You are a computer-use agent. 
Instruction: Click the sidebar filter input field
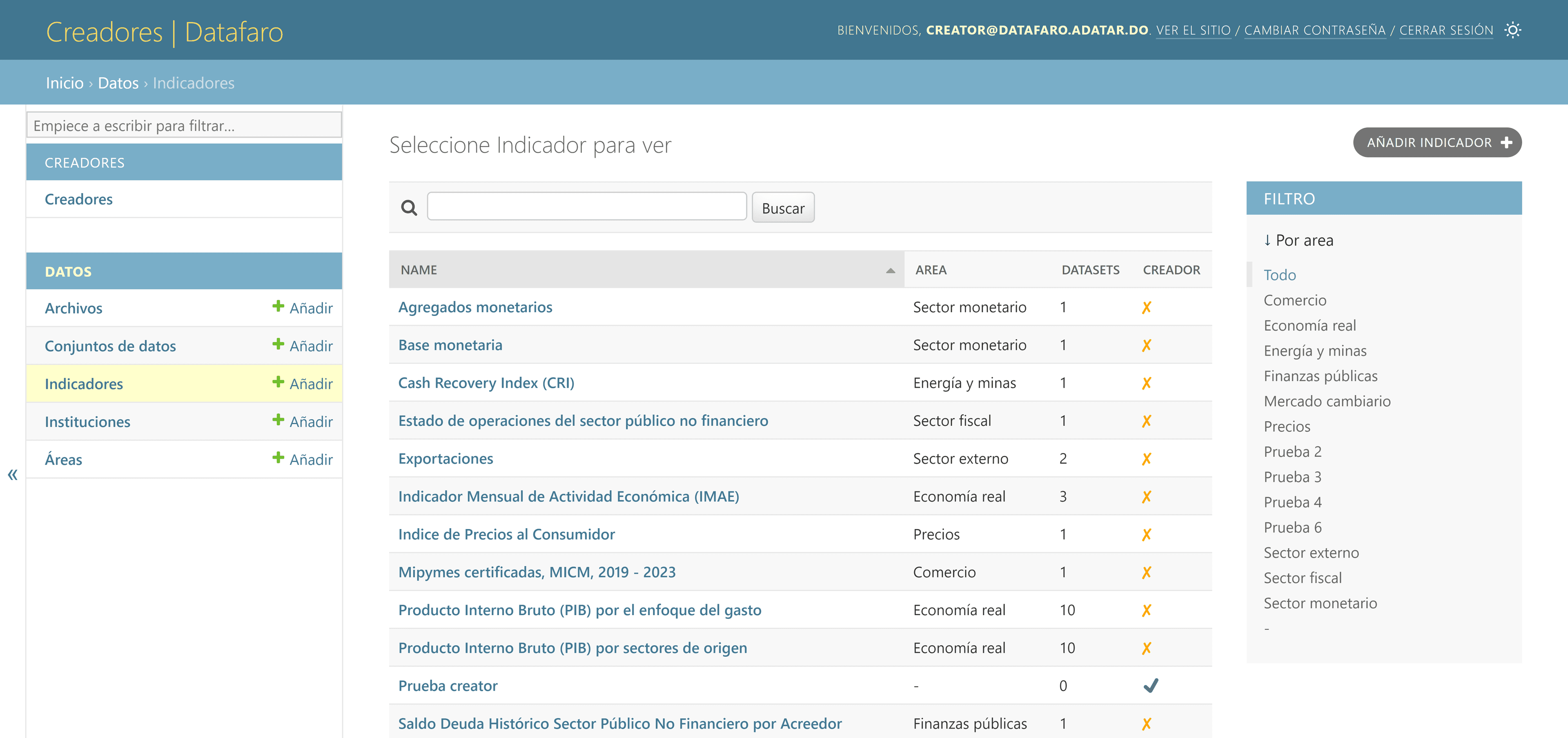[184, 125]
